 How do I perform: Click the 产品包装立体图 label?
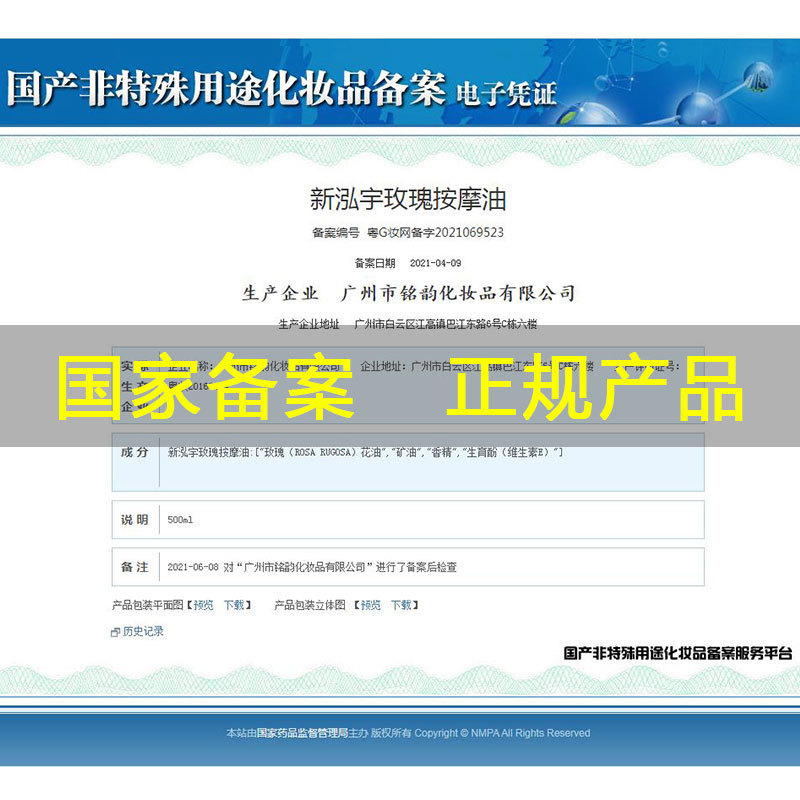point(310,605)
